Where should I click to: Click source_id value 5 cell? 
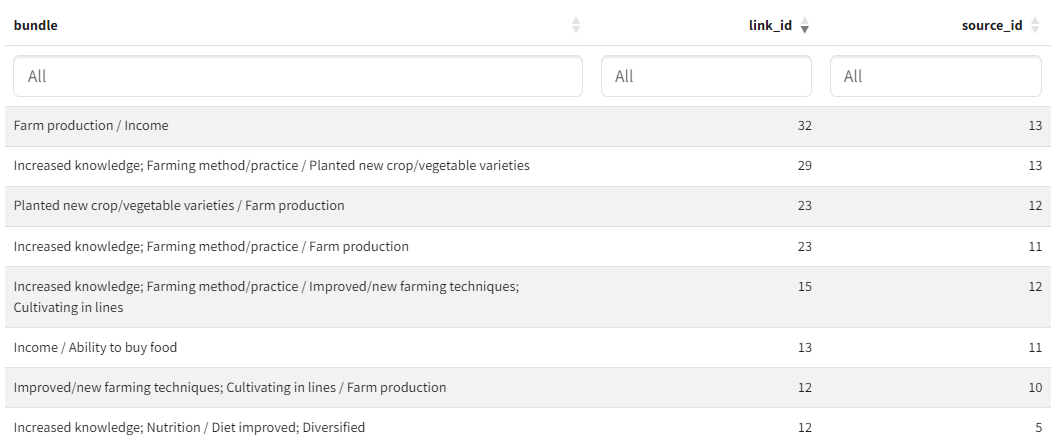[x=1038, y=428]
